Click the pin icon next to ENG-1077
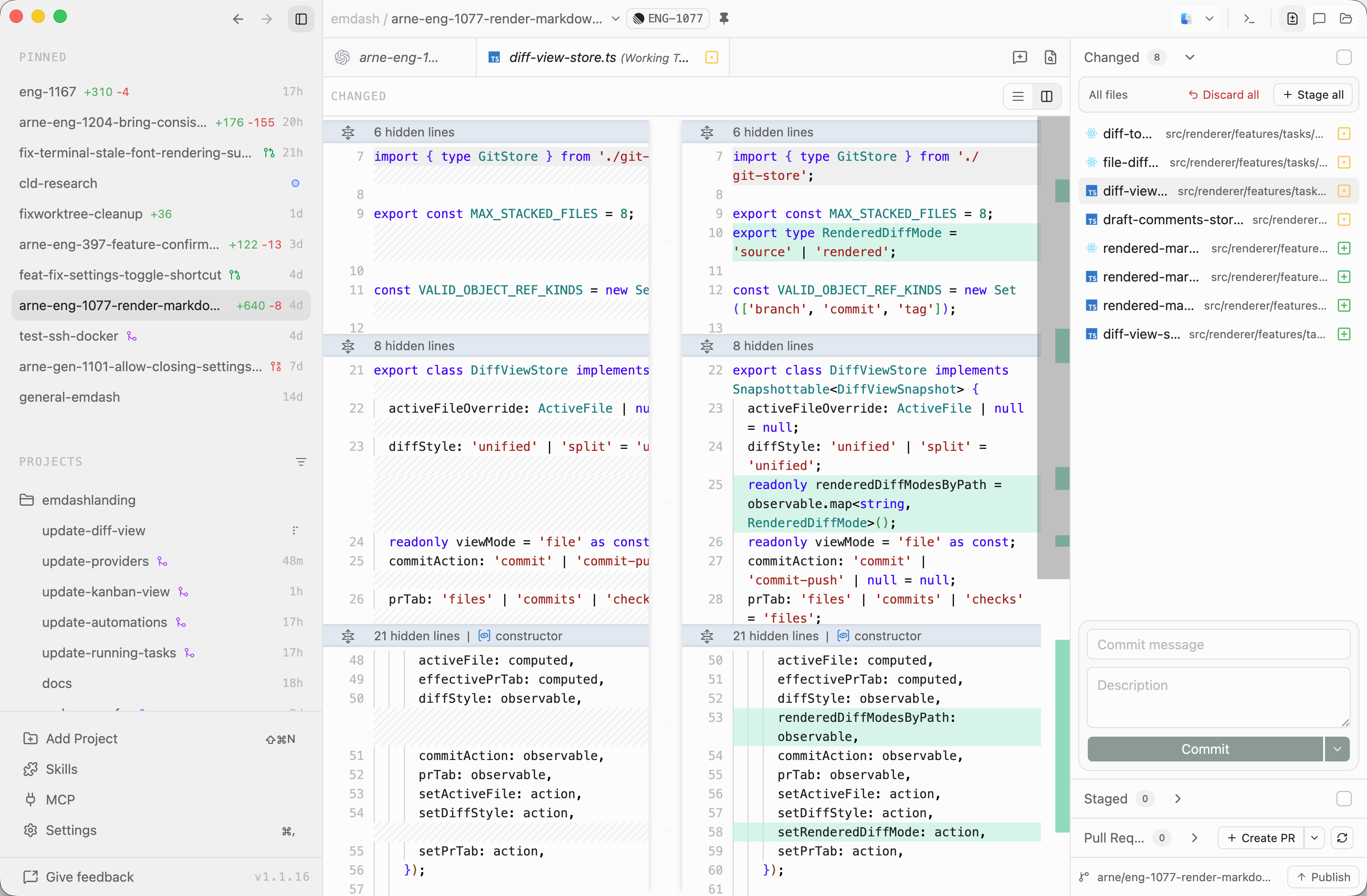Viewport: 1367px width, 896px height. (x=724, y=19)
